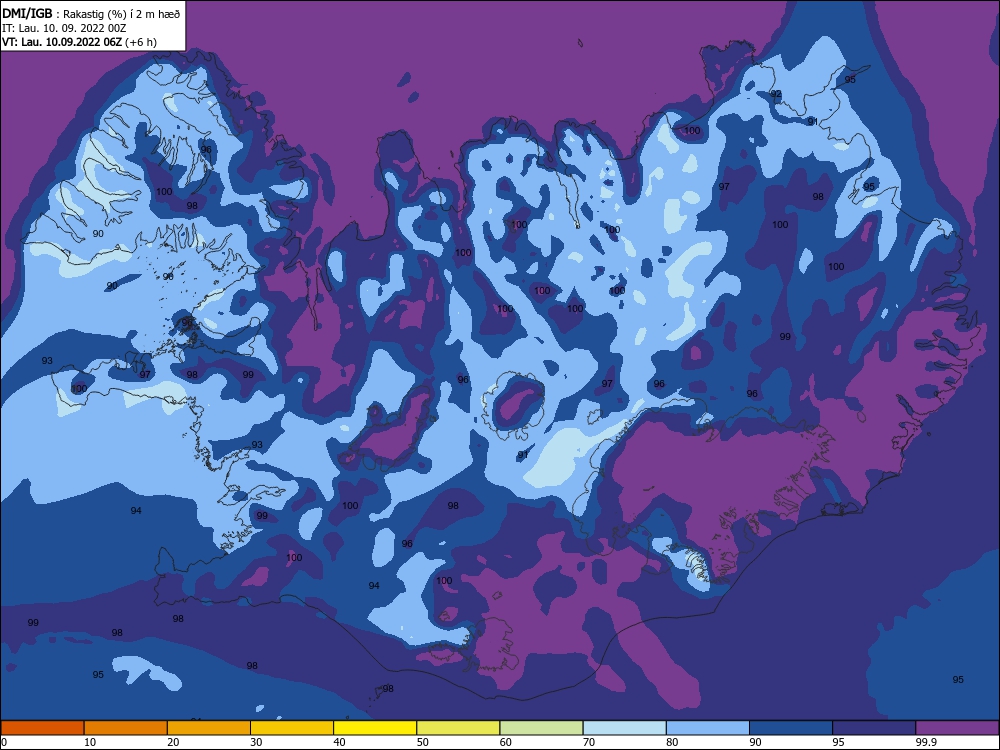Click the legend tick label '0'

(x=3, y=742)
